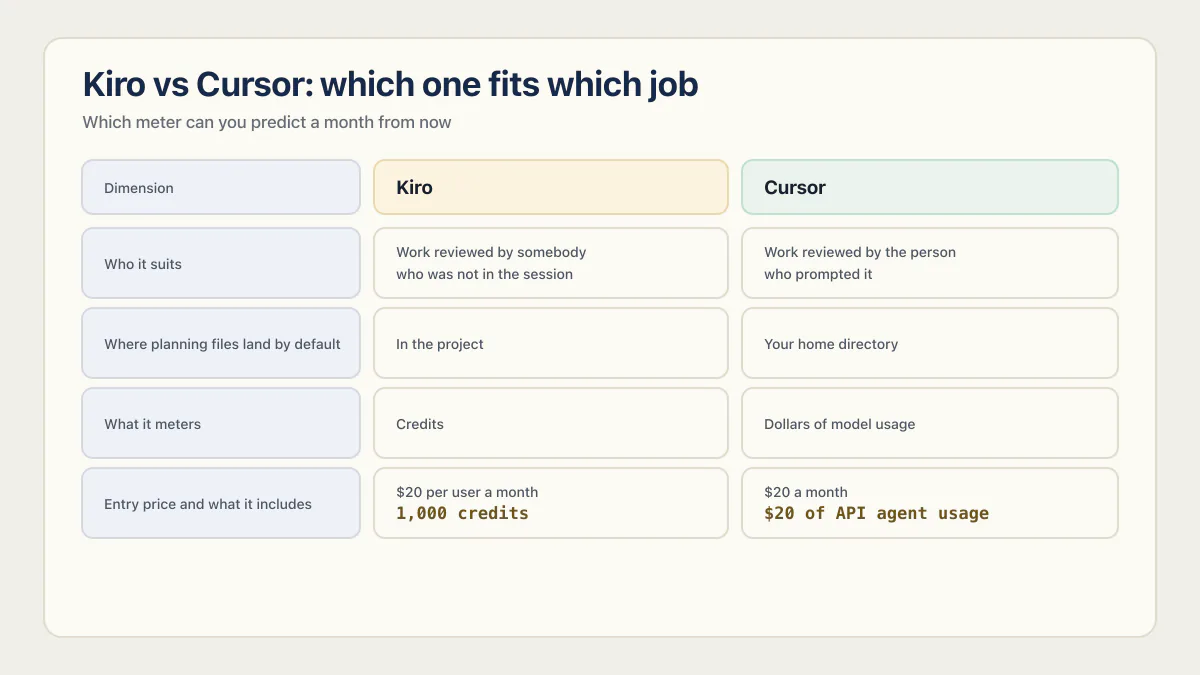This screenshot has width=1200, height=675.
Task: Select the 'In the project' cell
Action: tap(551, 343)
